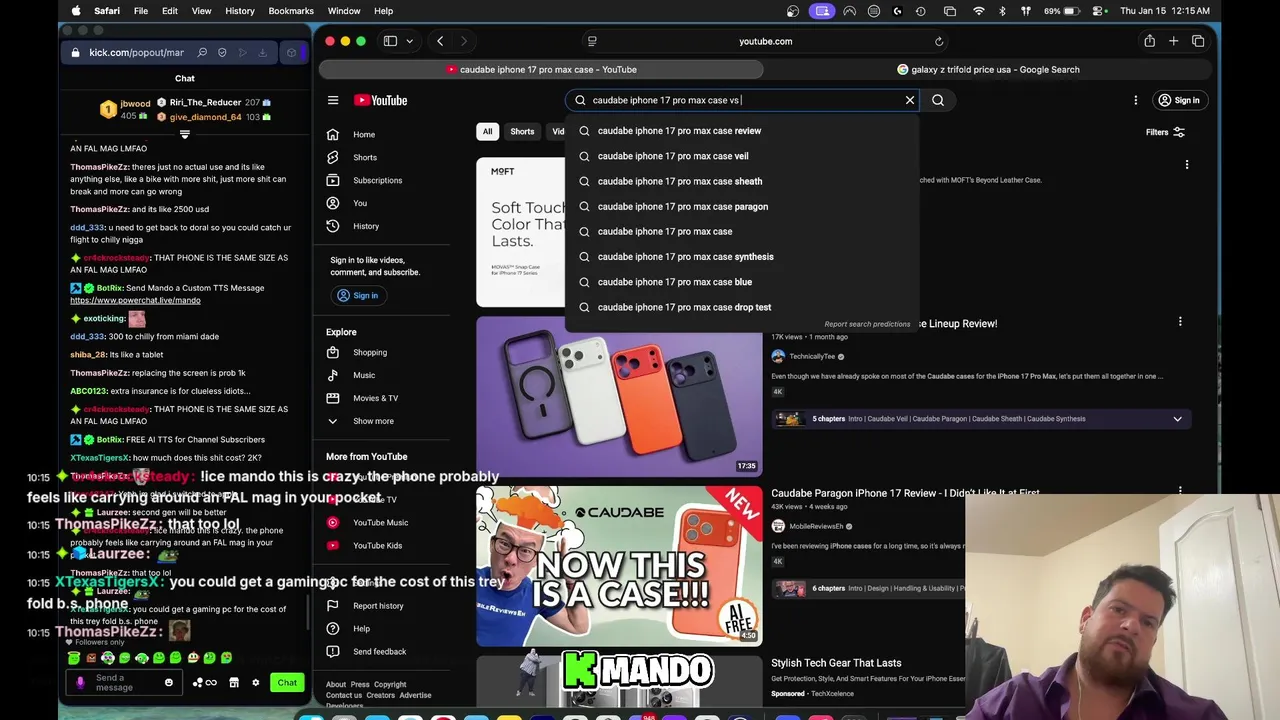Click the YouTube logo
The width and height of the screenshot is (1280, 720).
point(380,100)
